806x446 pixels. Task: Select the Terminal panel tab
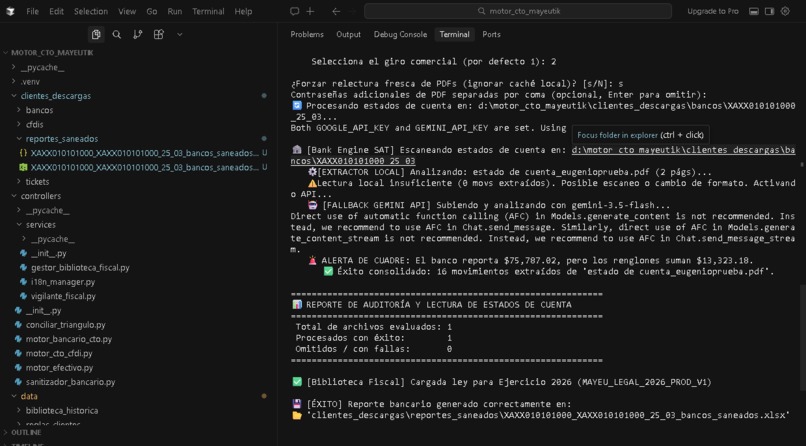click(x=454, y=34)
